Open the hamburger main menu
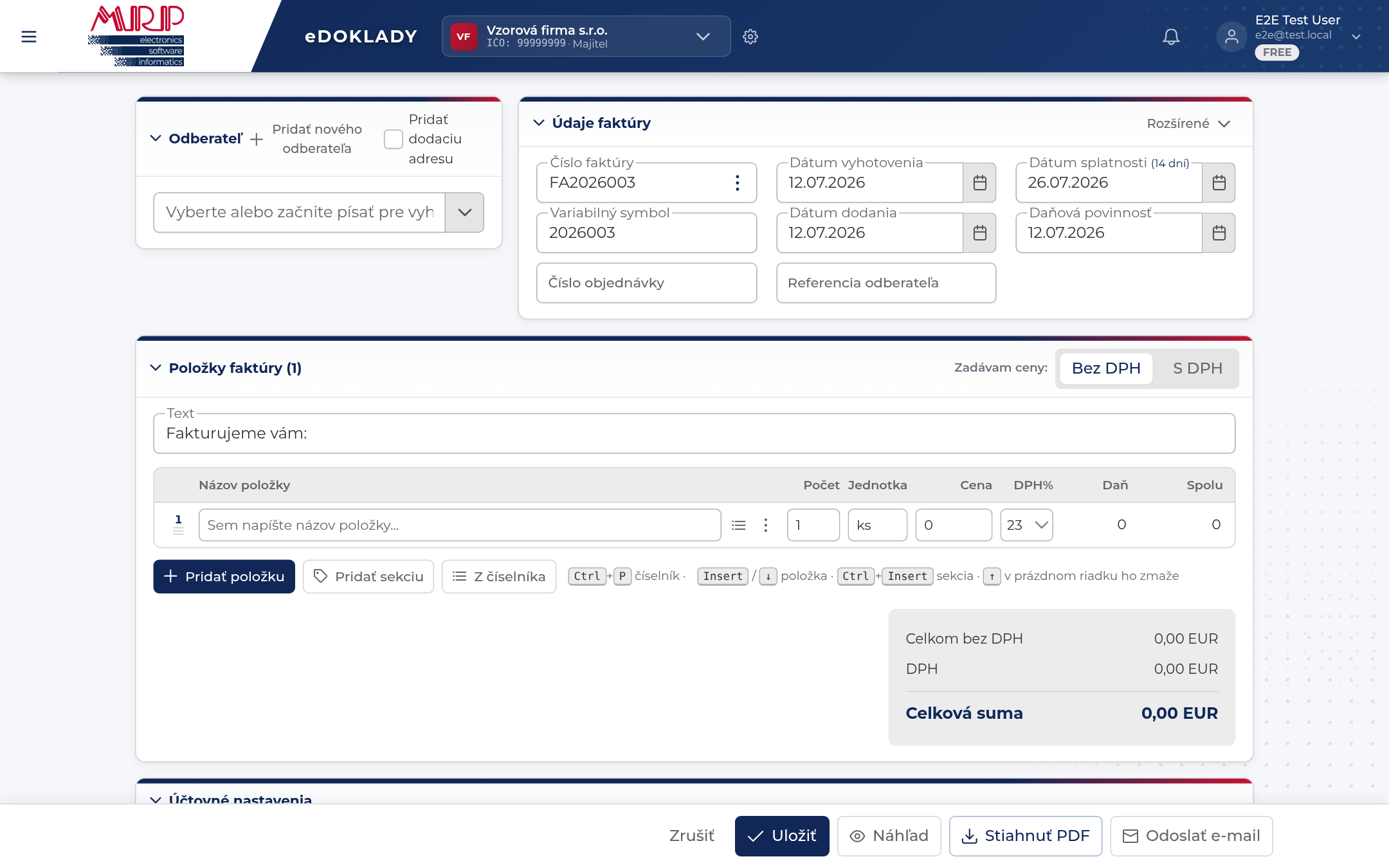Screen dimensions: 1389x868 pos(29,37)
